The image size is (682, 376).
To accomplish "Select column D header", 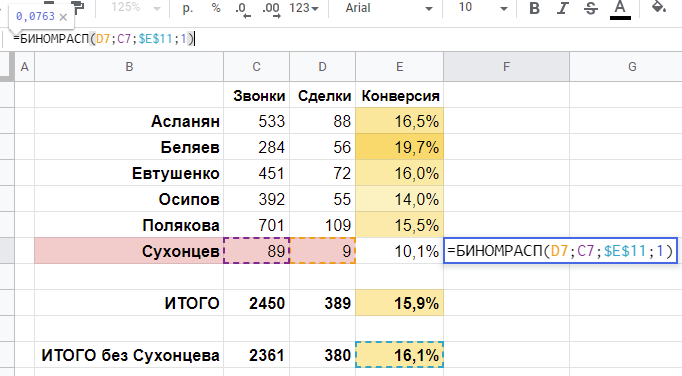I will coord(322,67).
